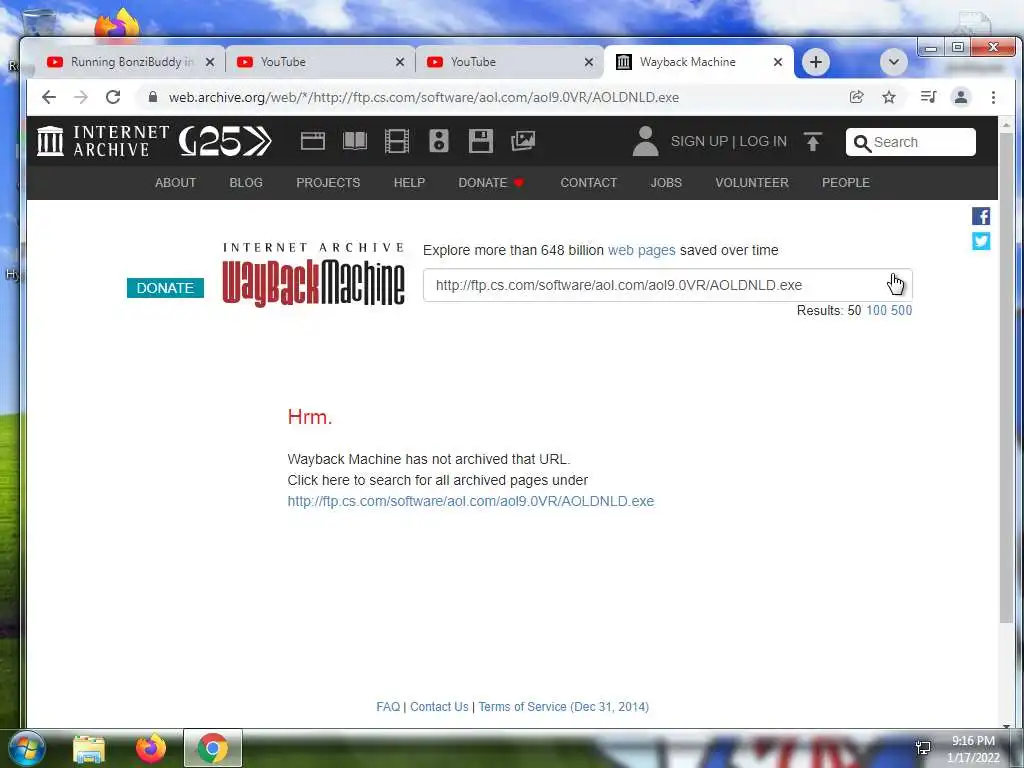Open Terms of Service footer link
The width and height of the screenshot is (1024, 768).
(564, 707)
